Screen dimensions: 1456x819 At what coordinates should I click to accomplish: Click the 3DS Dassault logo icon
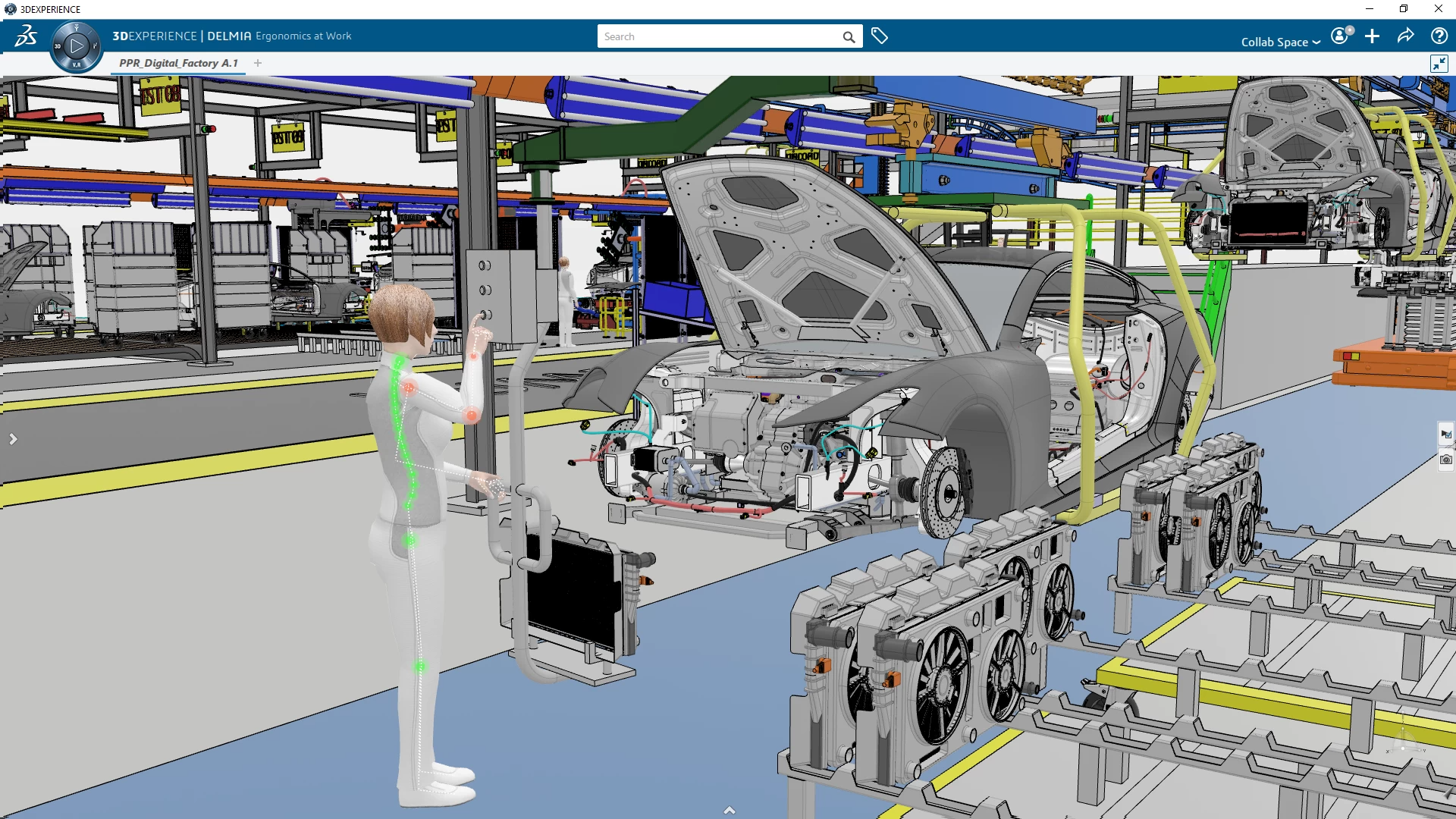tap(25, 36)
